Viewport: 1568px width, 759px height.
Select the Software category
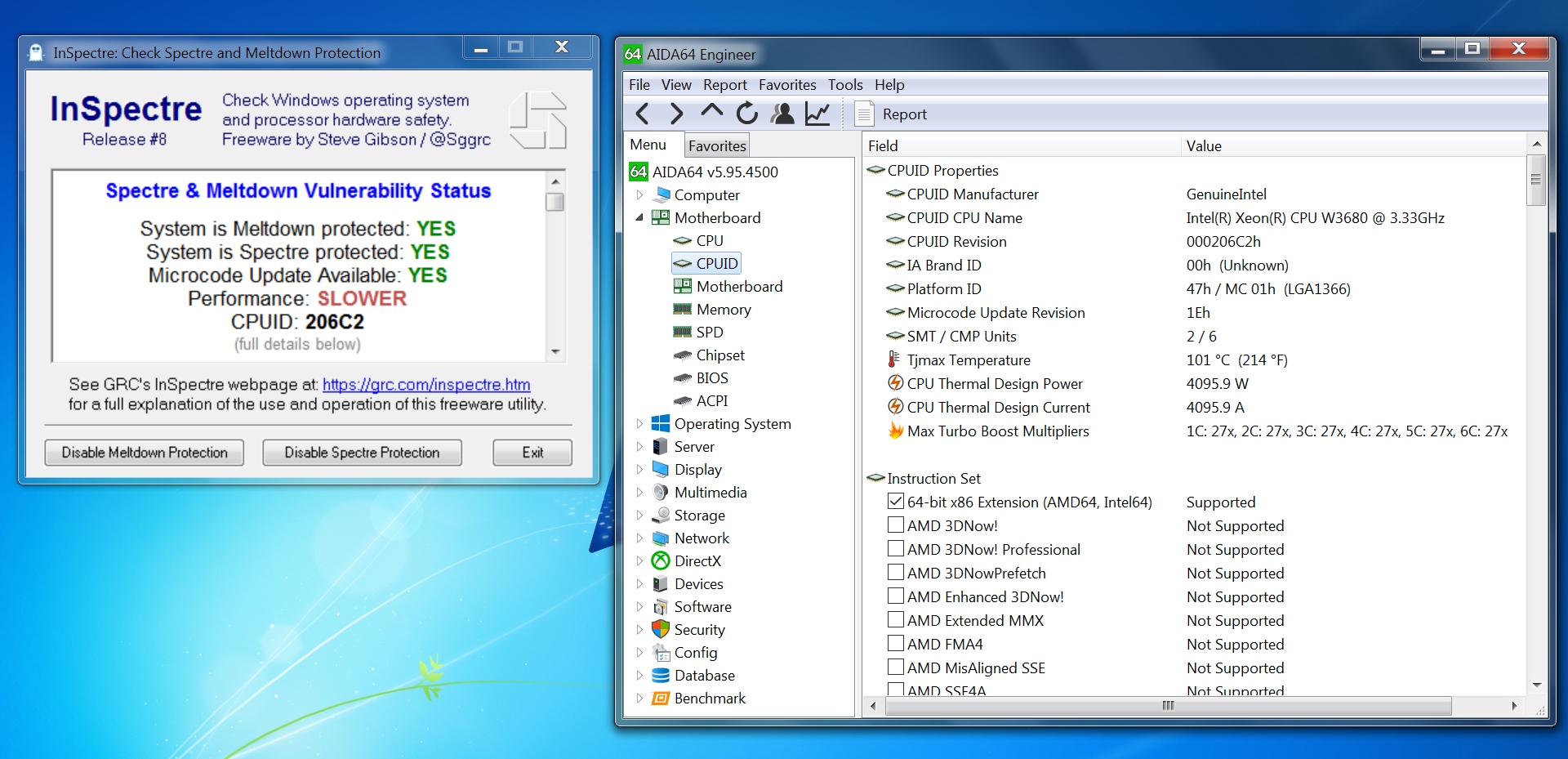coord(691,606)
